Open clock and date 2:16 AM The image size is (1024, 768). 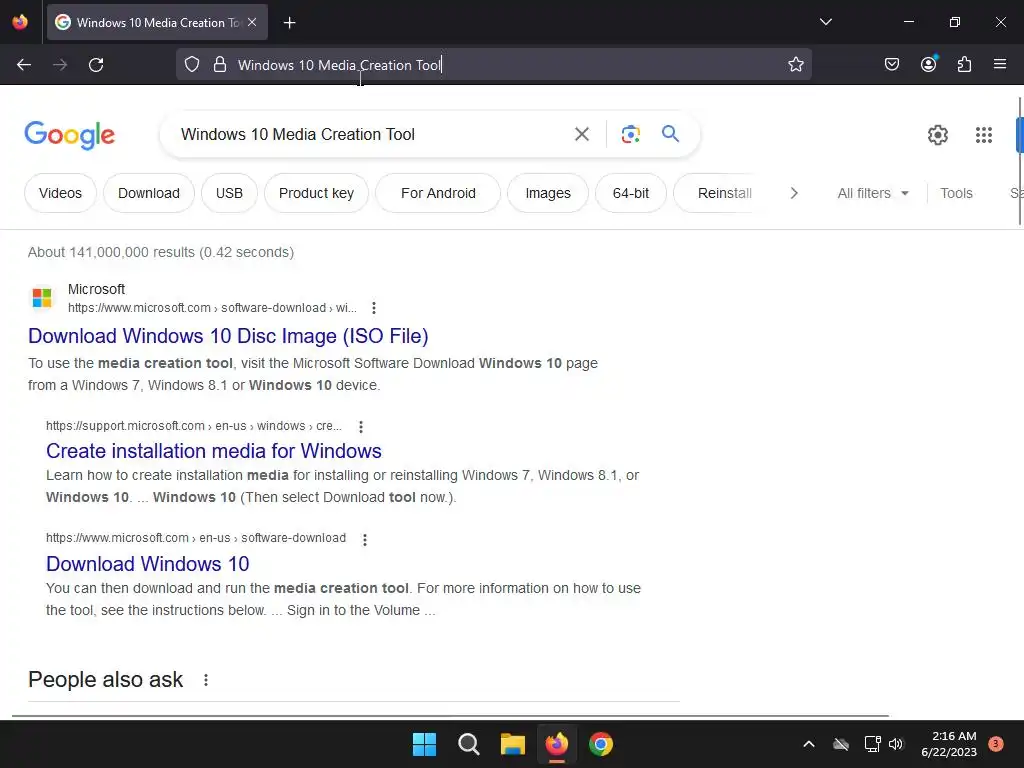pos(949,744)
